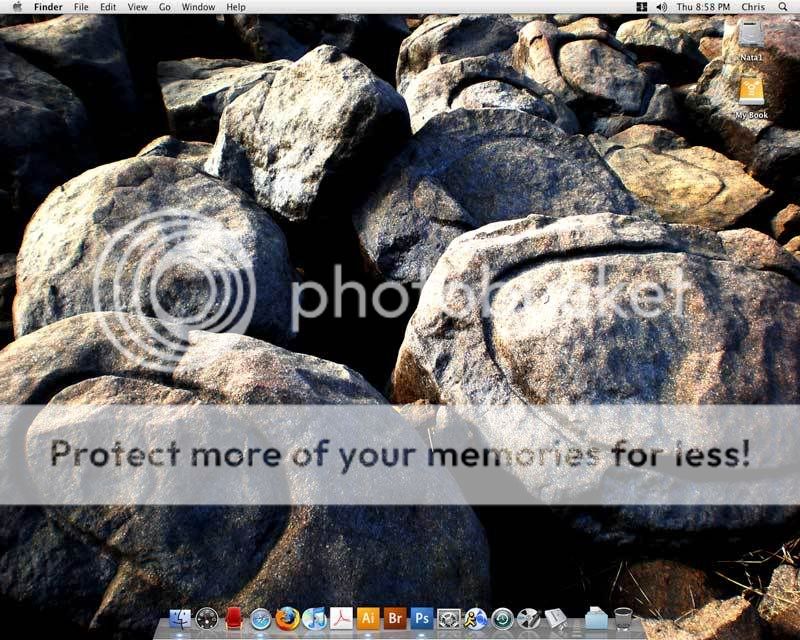Launch Adobe Bridge from the Dock
The height and width of the screenshot is (640, 800).
click(x=395, y=619)
